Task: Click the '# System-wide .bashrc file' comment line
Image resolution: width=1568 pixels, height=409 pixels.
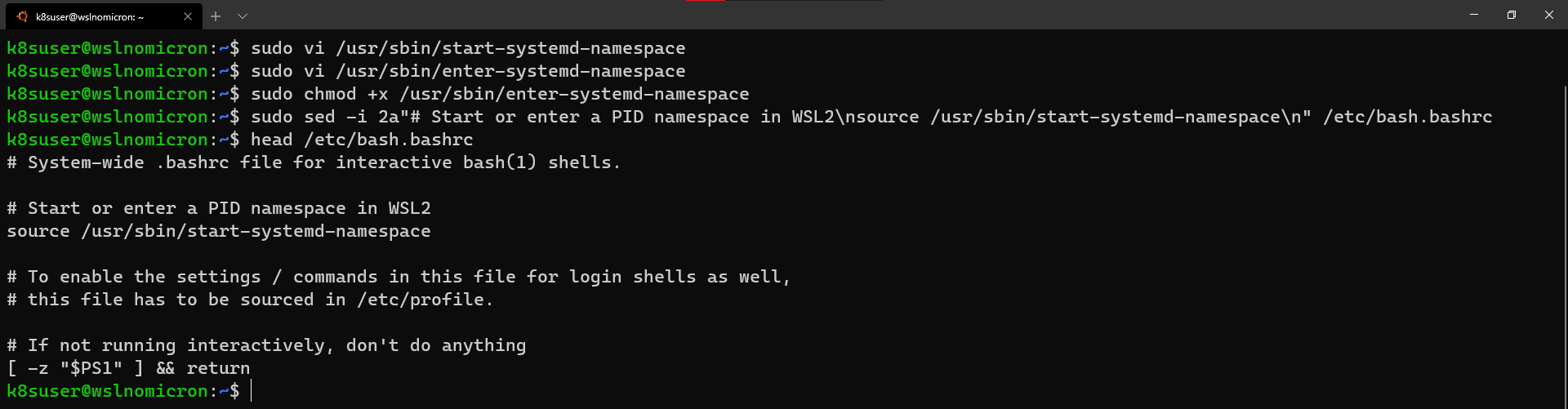Action: 314,162
